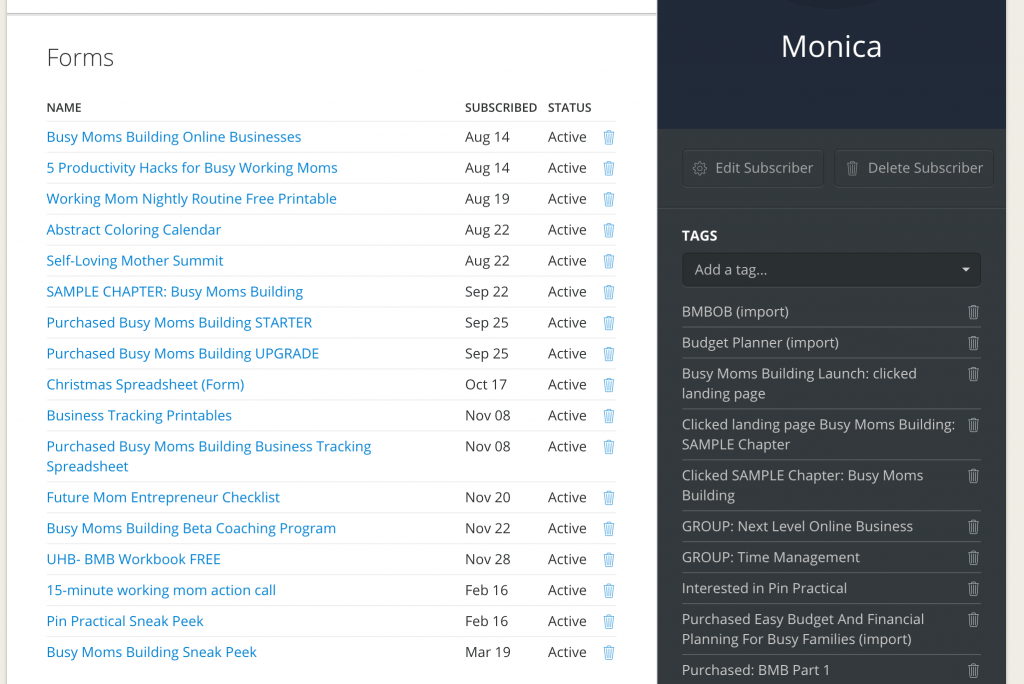This screenshot has width=1024, height=684.
Task: Open Purchased Busy Moms Building UPGRADE link
Action: coord(183,353)
